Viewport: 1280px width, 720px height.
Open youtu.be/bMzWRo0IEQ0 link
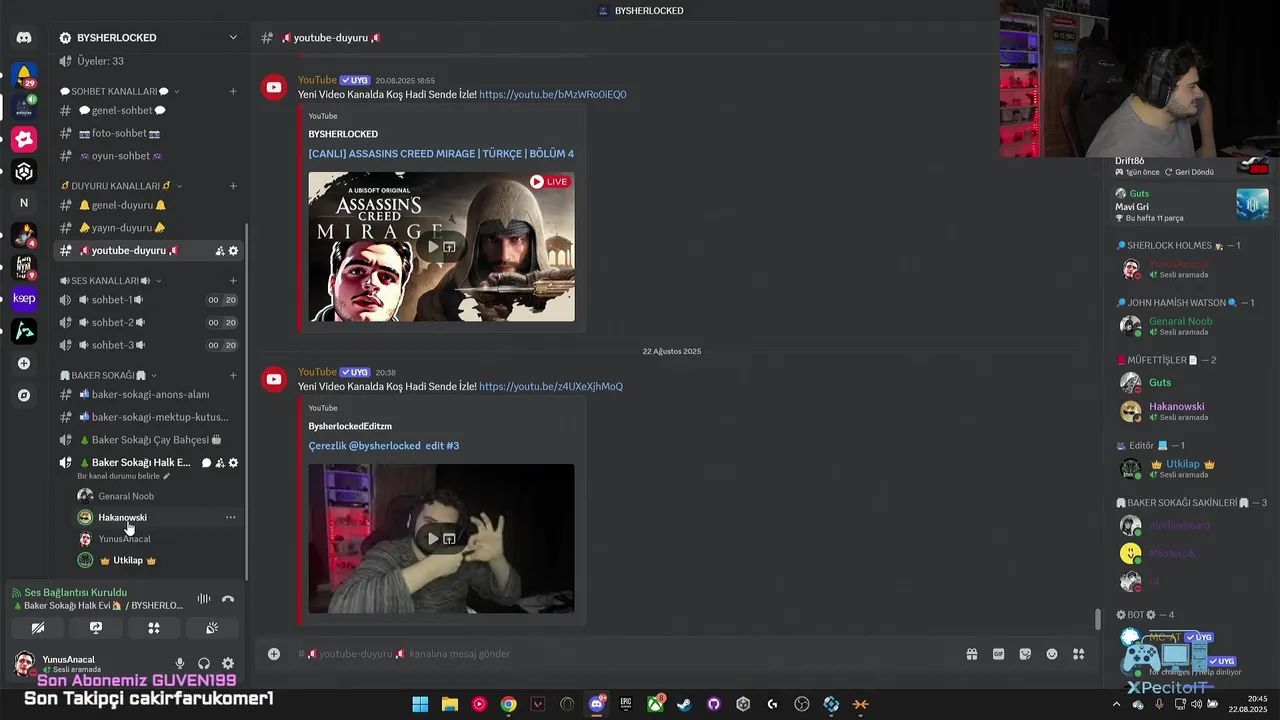(x=552, y=95)
